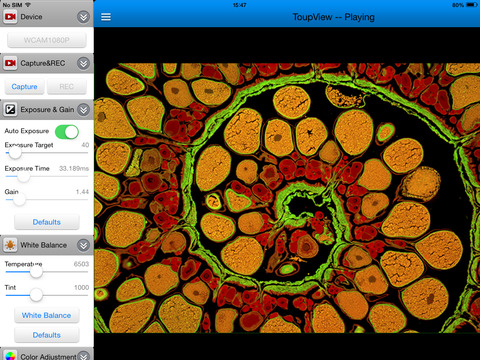480x360 pixels.
Task: Click the Gain slider
Action: point(47,200)
